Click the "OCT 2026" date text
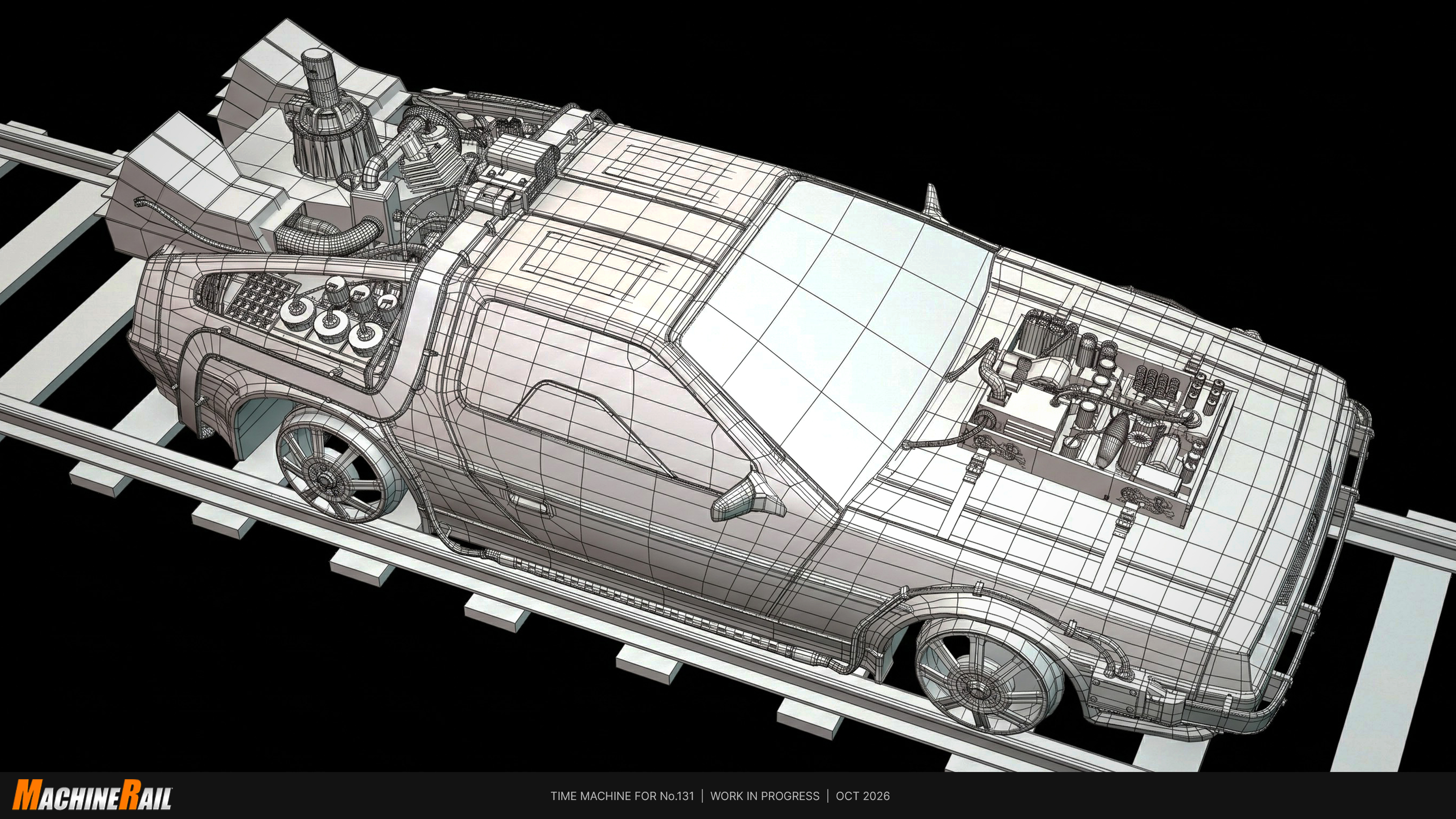The image size is (1456, 819). pos(863,796)
